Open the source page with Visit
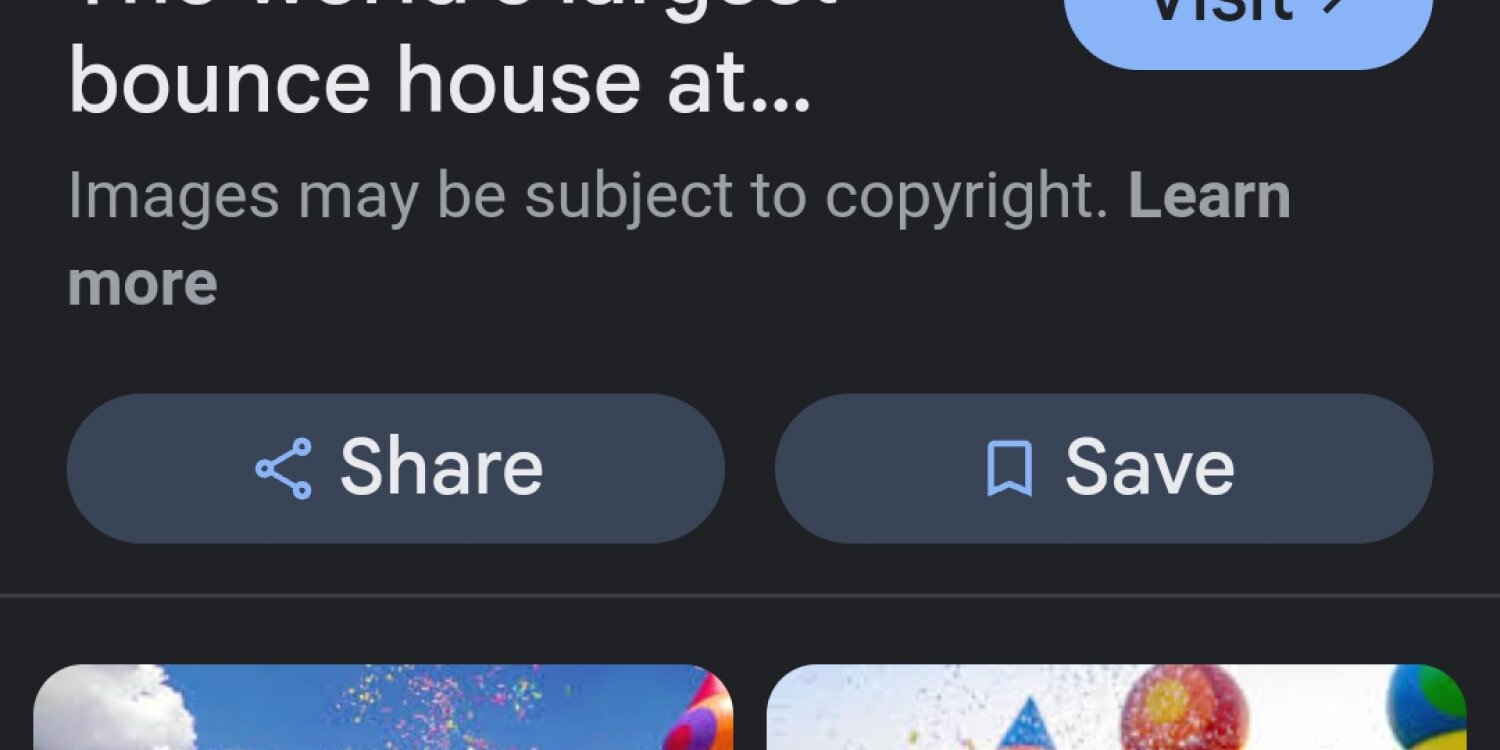The width and height of the screenshot is (1500, 750). coord(1249,20)
